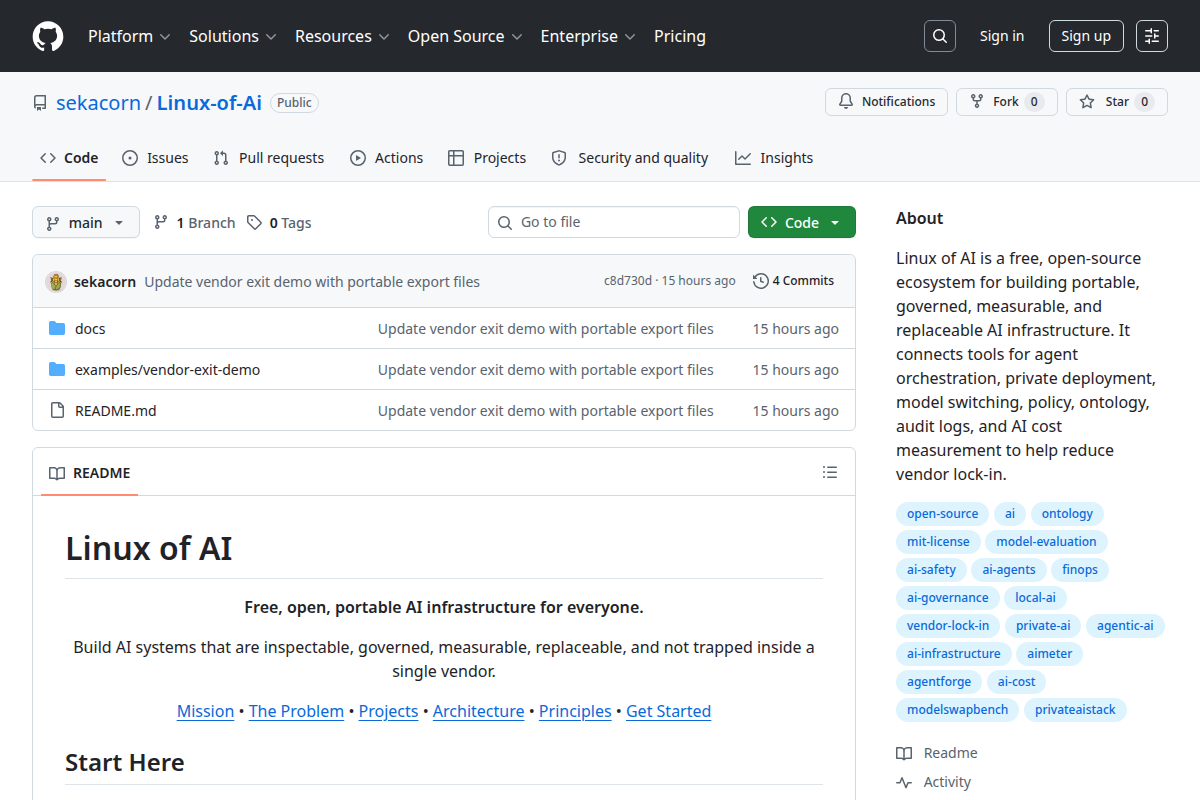The image size is (1200, 800).
Task: Open the README outline list icon
Action: point(829,472)
